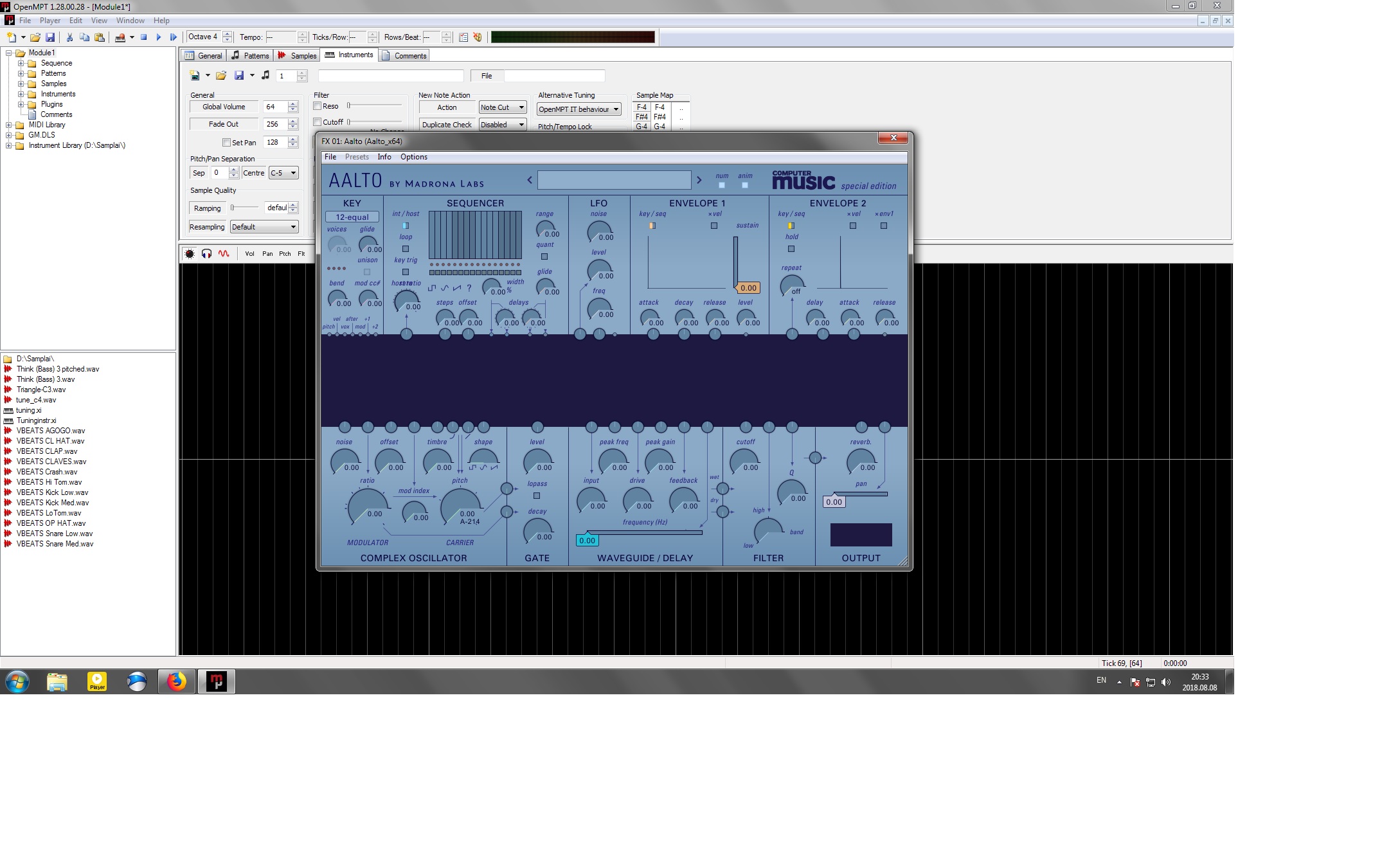This screenshot has height=846, width=1400.
Task: Click previous preset arrow in Aalto
Action: coord(530,180)
